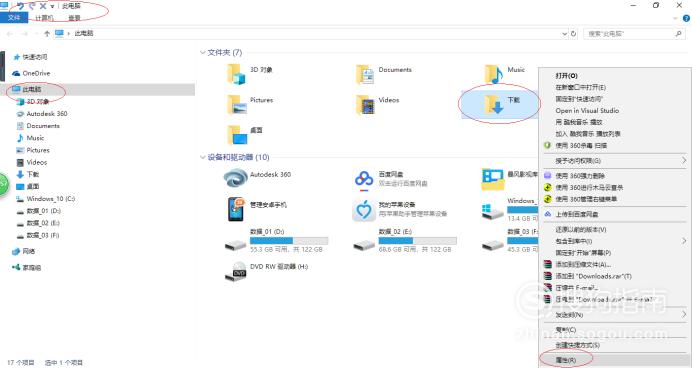The image size is (692, 368).
Task: Click the blue help question mark icon
Action: [x=687, y=19]
